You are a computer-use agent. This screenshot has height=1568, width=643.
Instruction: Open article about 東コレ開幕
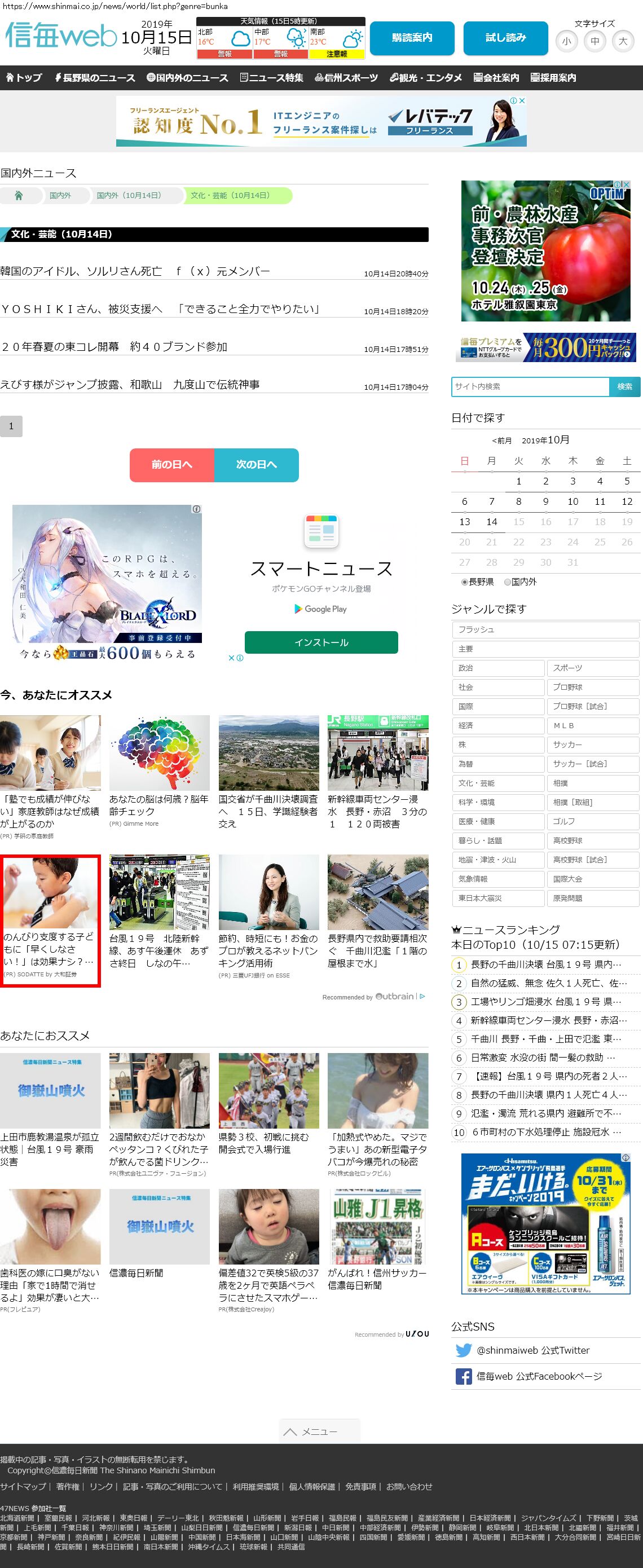(x=114, y=346)
